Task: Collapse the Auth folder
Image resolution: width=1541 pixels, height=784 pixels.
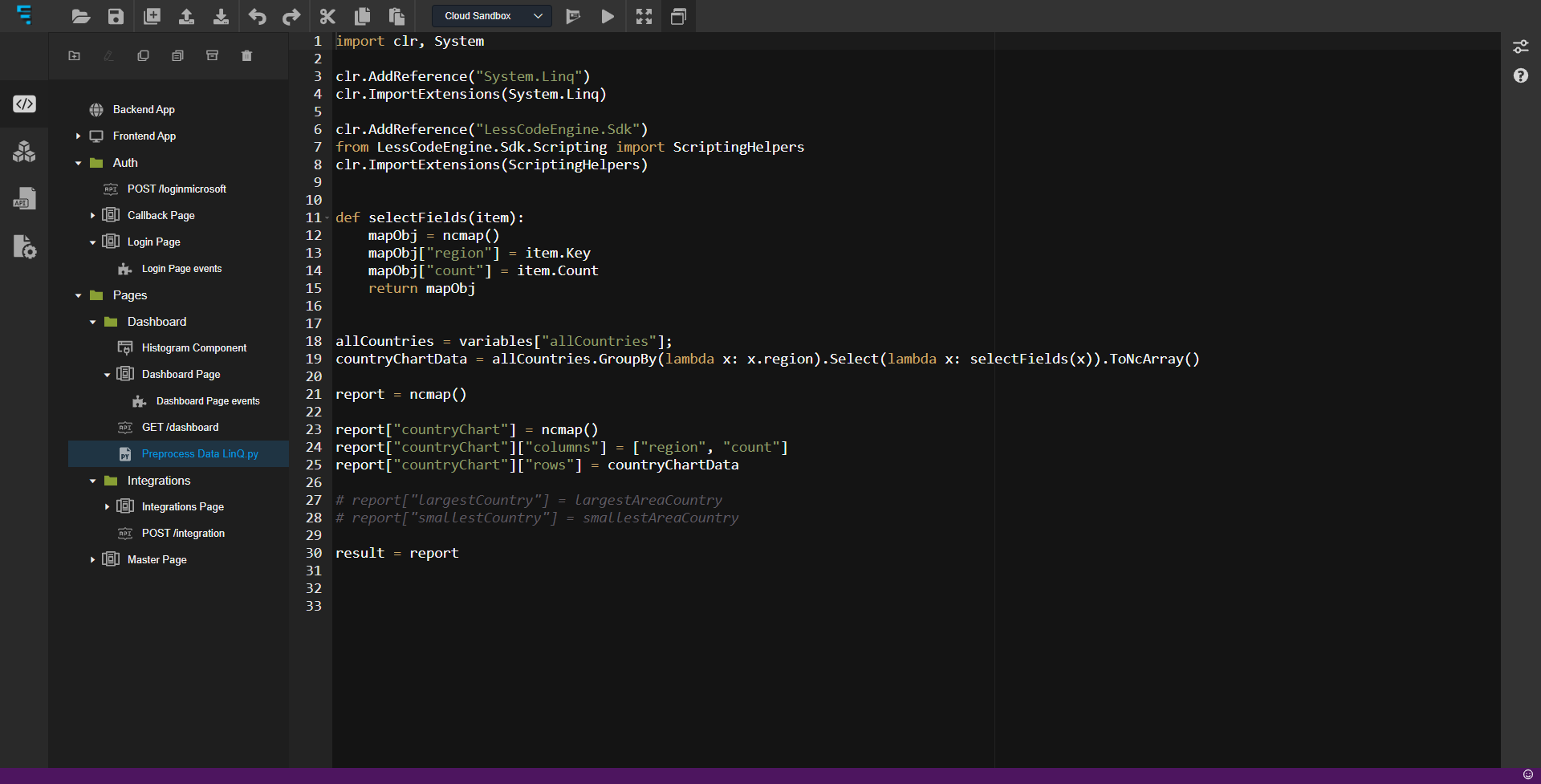Action: [78, 163]
